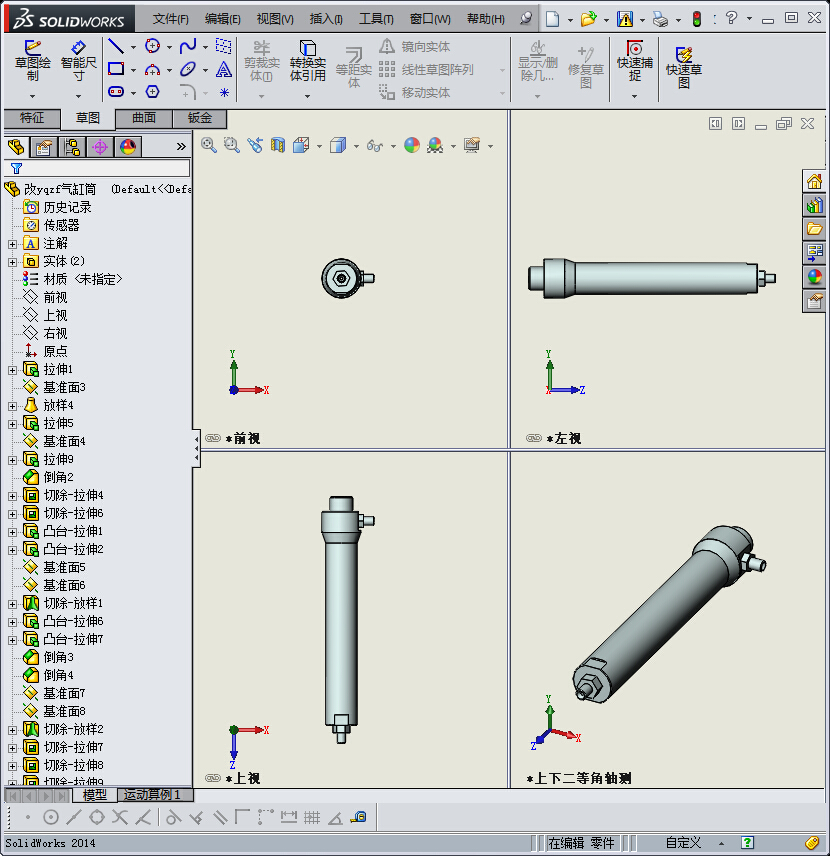Image resolution: width=830 pixels, height=856 pixels.
Task: Open the 编辑(E) menu
Action: [x=222, y=19]
